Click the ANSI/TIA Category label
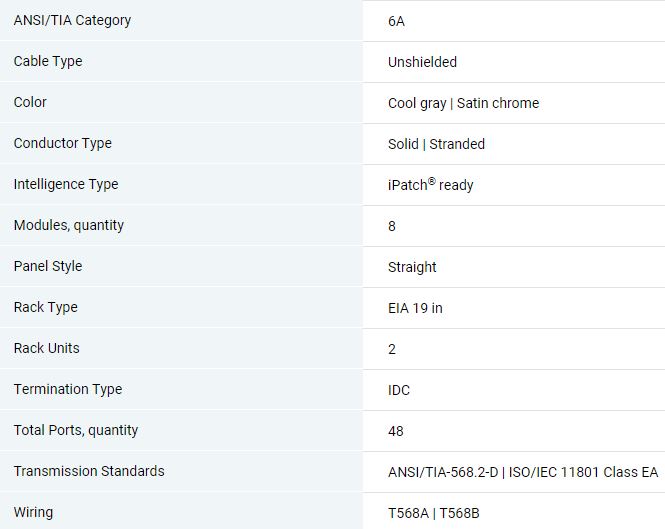Viewport: 665px width, 529px height. (72, 20)
